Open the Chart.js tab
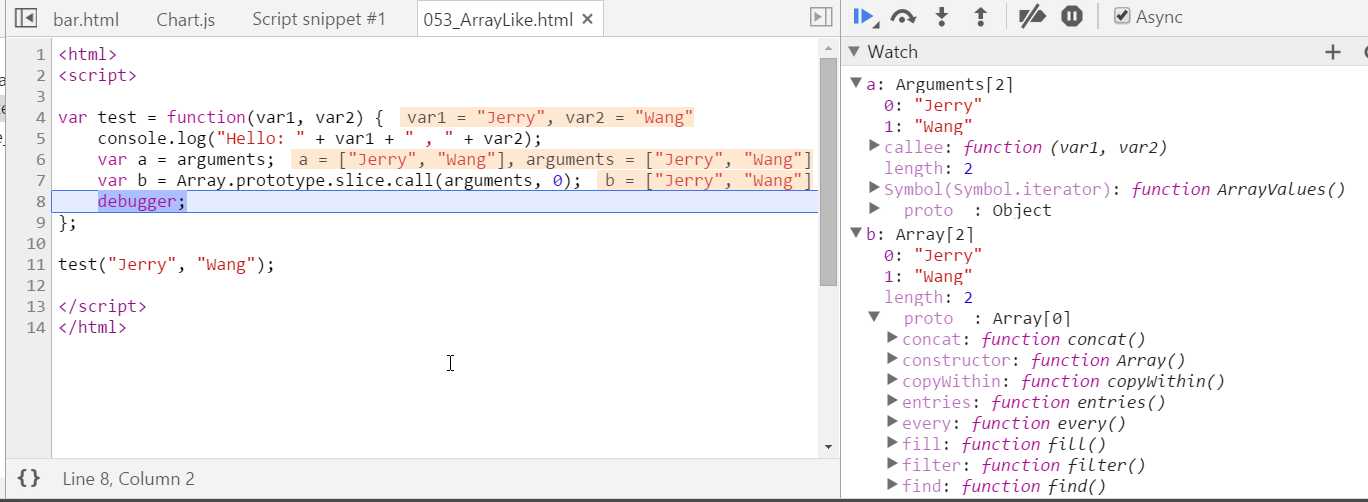This screenshot has height=502, width=1368. click(187, 19)
